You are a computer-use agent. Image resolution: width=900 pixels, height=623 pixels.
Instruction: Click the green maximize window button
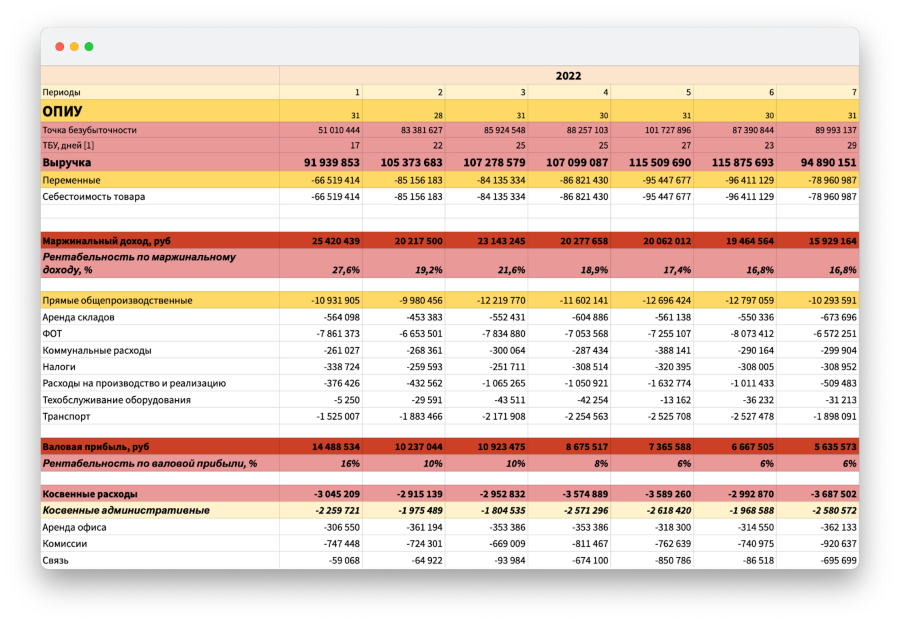coord(89,47)
